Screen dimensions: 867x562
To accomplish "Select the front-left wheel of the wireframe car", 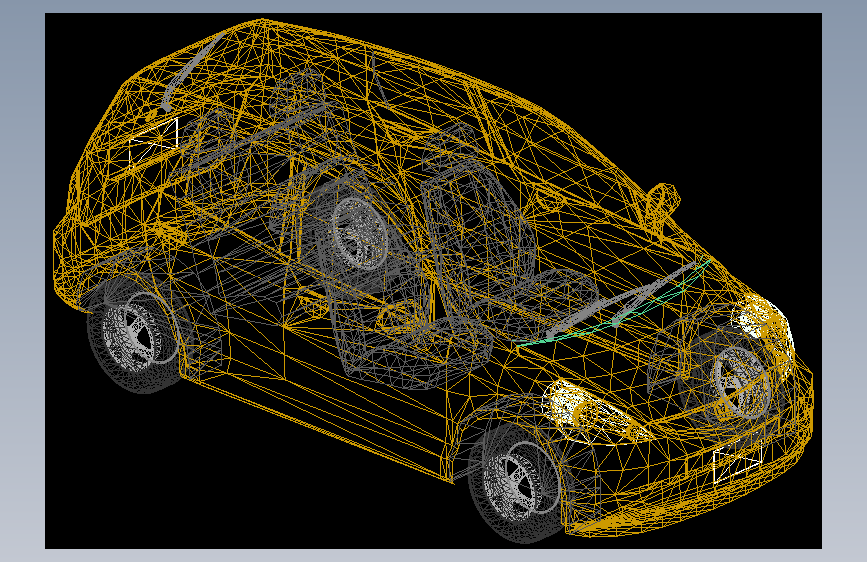I will point(518,483).
